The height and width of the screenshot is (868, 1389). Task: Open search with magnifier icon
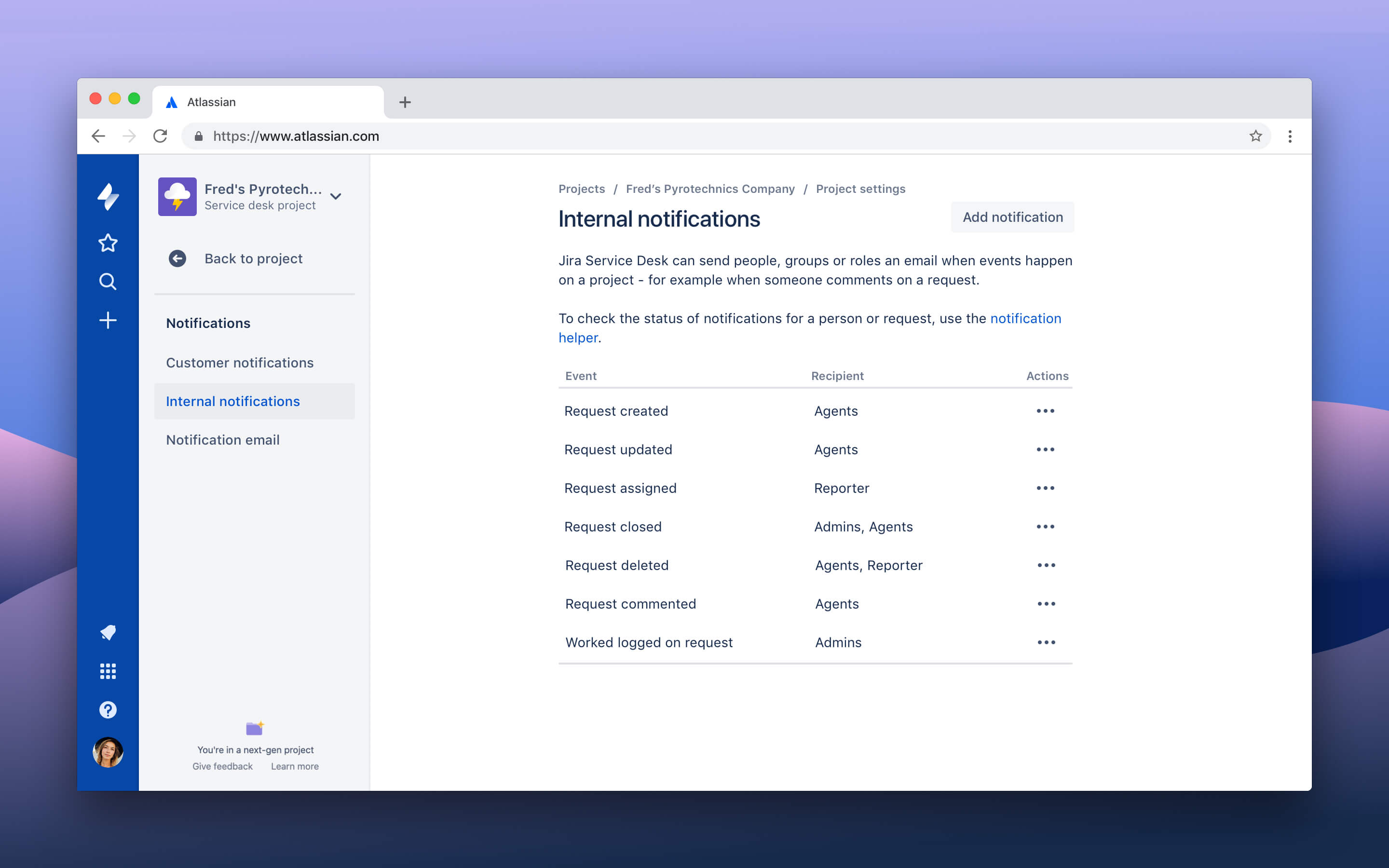pyautogui.click(x=108, y=281)
